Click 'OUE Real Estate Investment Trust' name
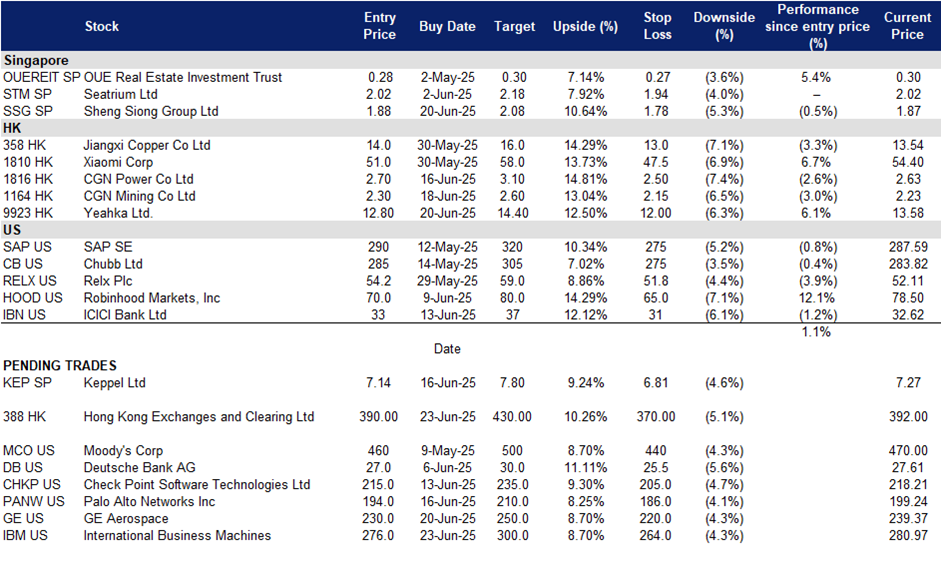941x561 pixels. [182, 77]
